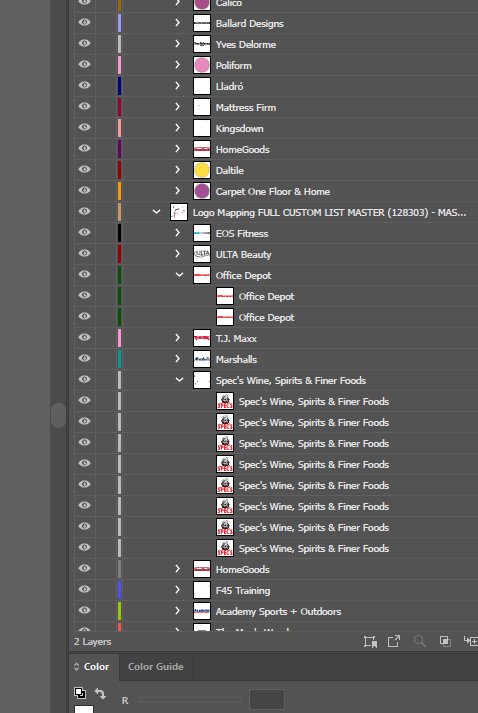Expand the EOS Fitness layer
The width and height of the screenshot is (478, 713).
coord(178,233)
